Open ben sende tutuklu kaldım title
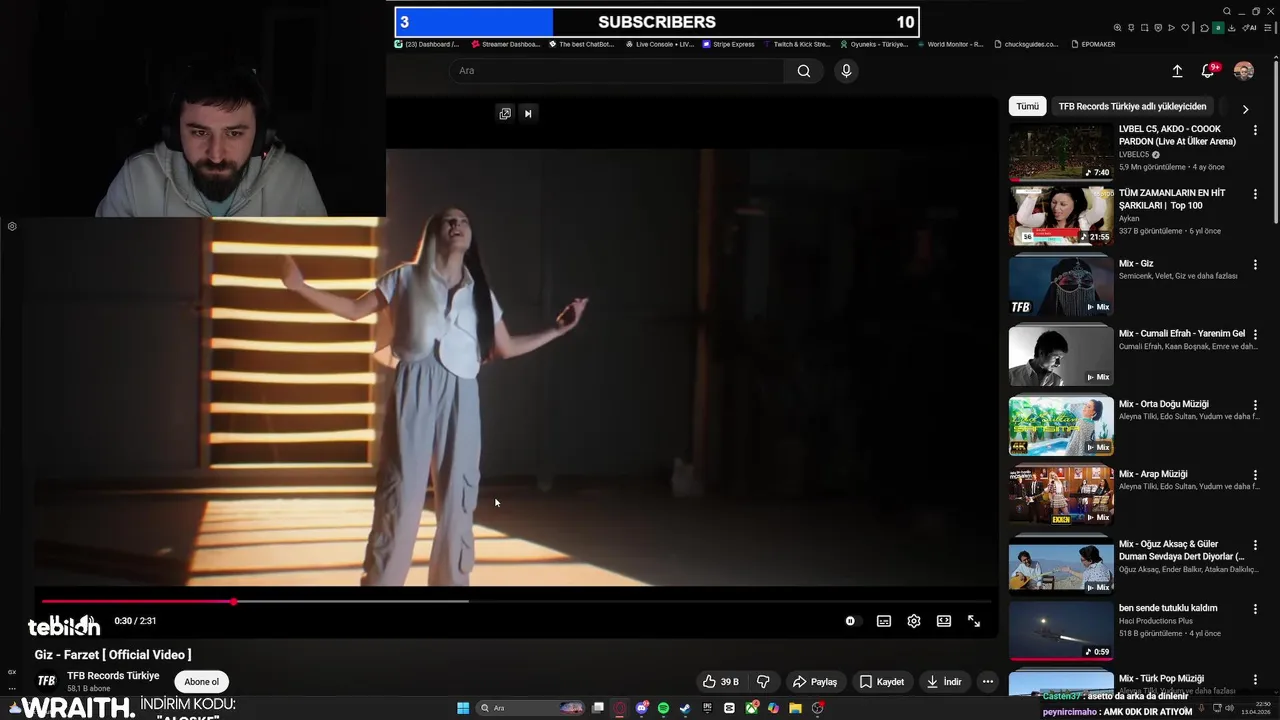 point(1168,608)
